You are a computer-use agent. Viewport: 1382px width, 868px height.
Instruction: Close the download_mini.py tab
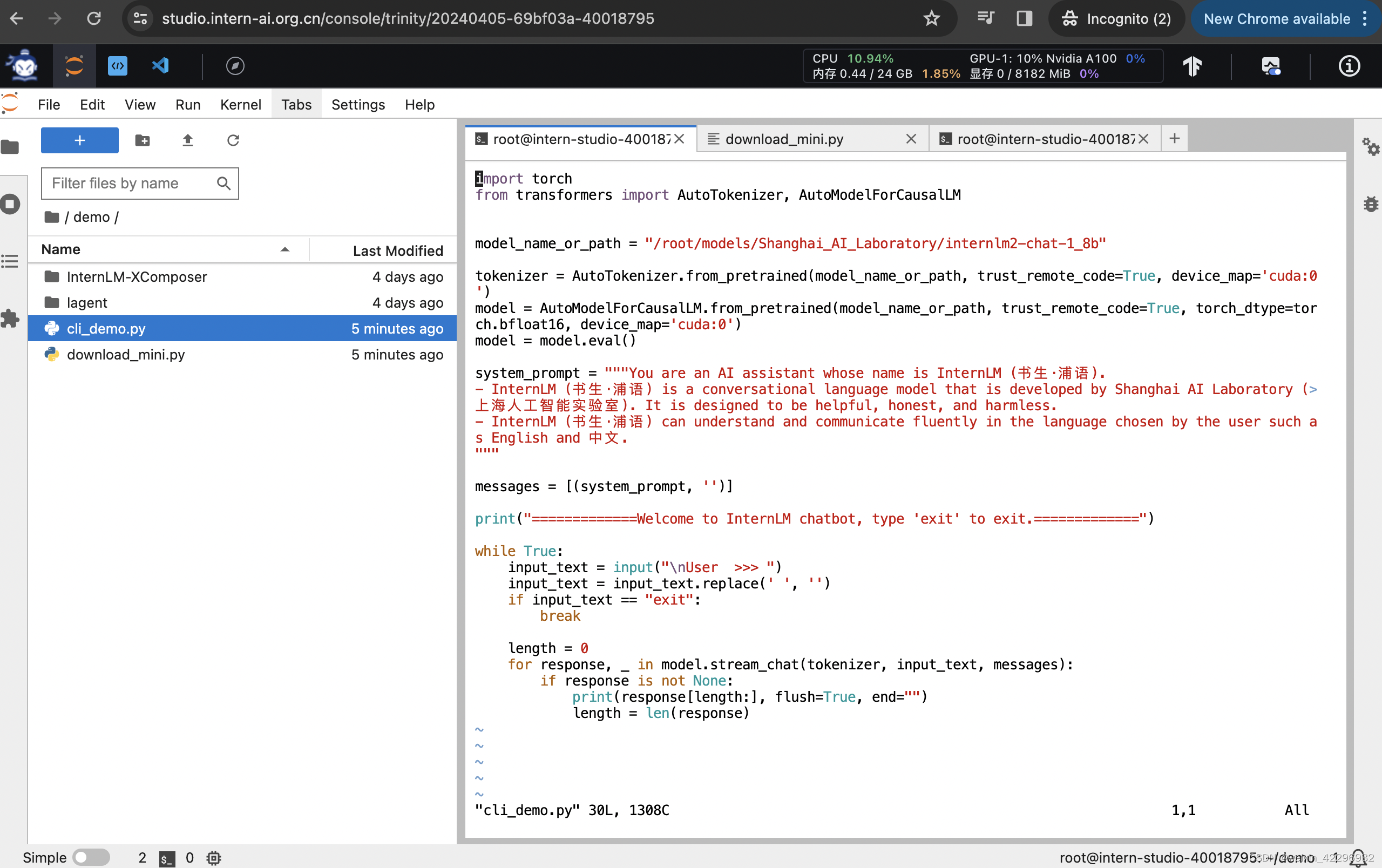click(x=911, y=139)
